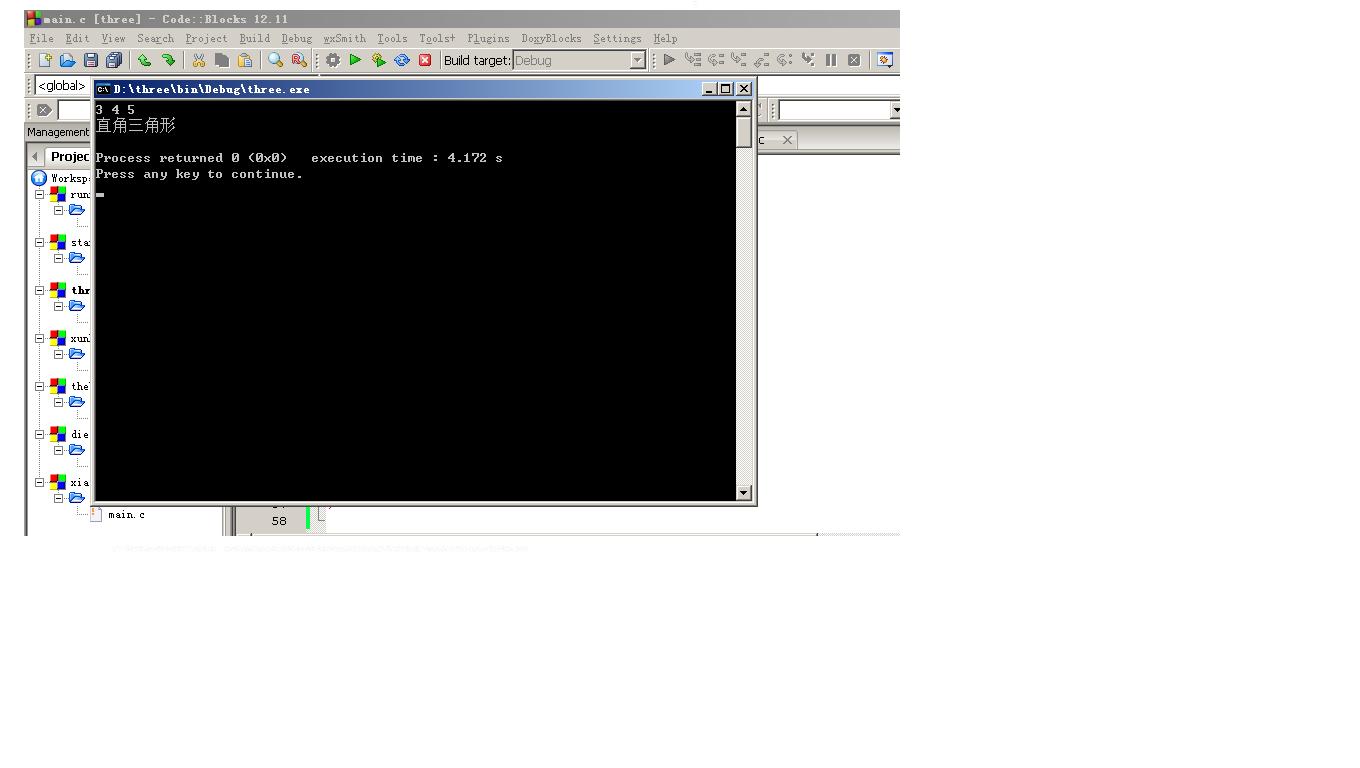Click the Redo arrow icon
1360x768 pixels.
(168, 60)
